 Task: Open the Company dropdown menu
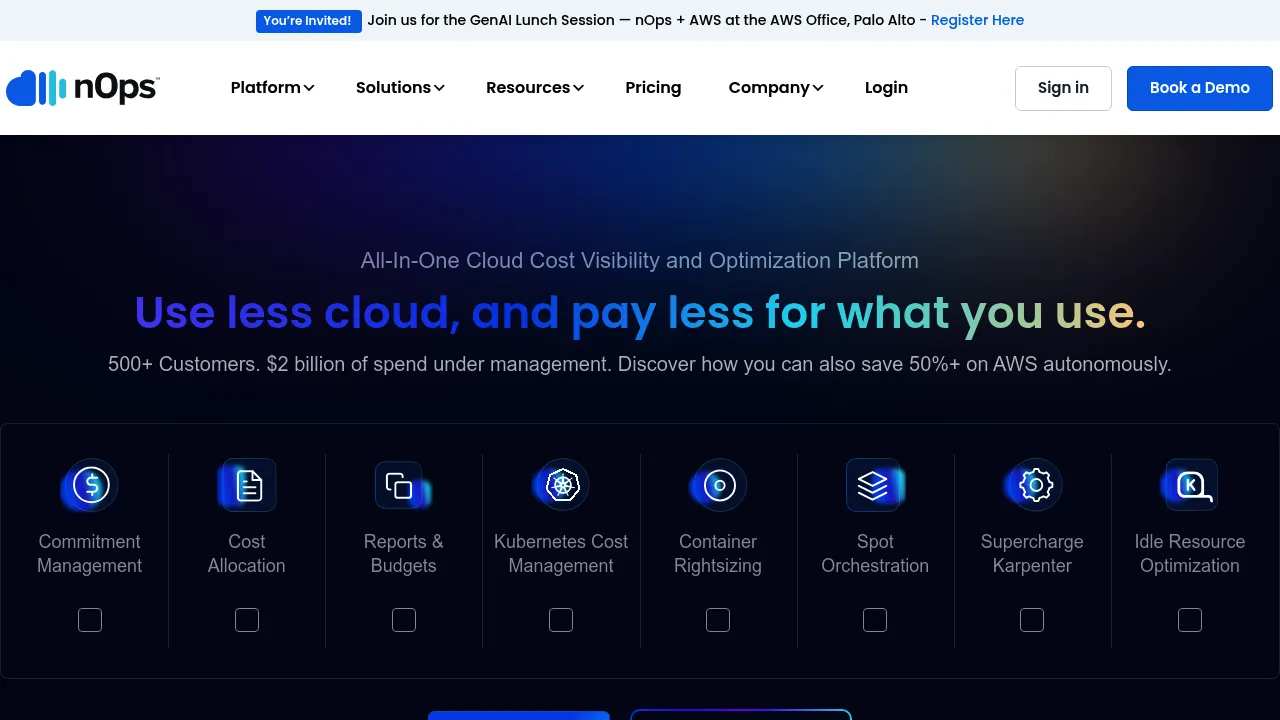coord(776,88)
